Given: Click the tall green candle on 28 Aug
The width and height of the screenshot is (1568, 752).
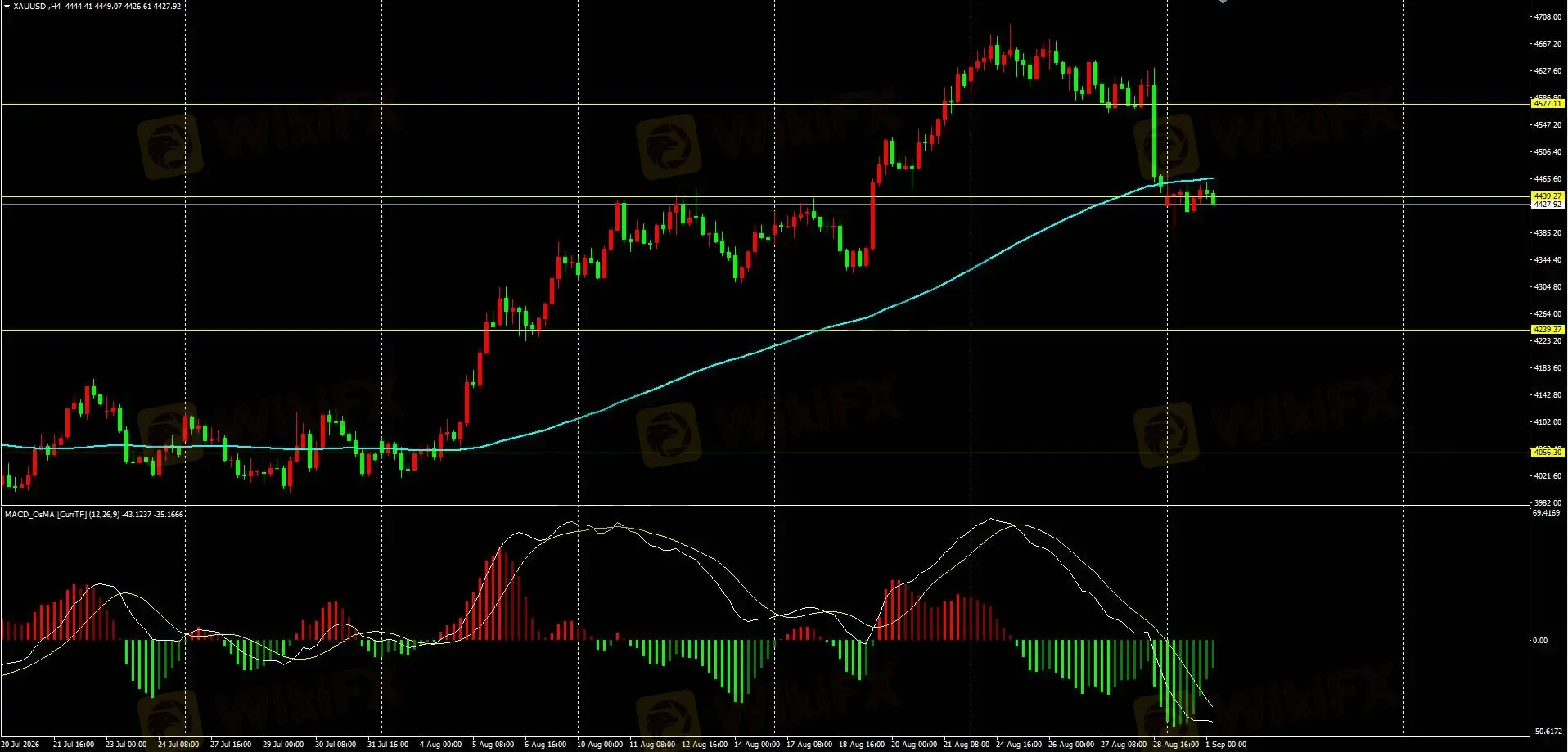Looking at the screenshot, I should (1155, 131).
